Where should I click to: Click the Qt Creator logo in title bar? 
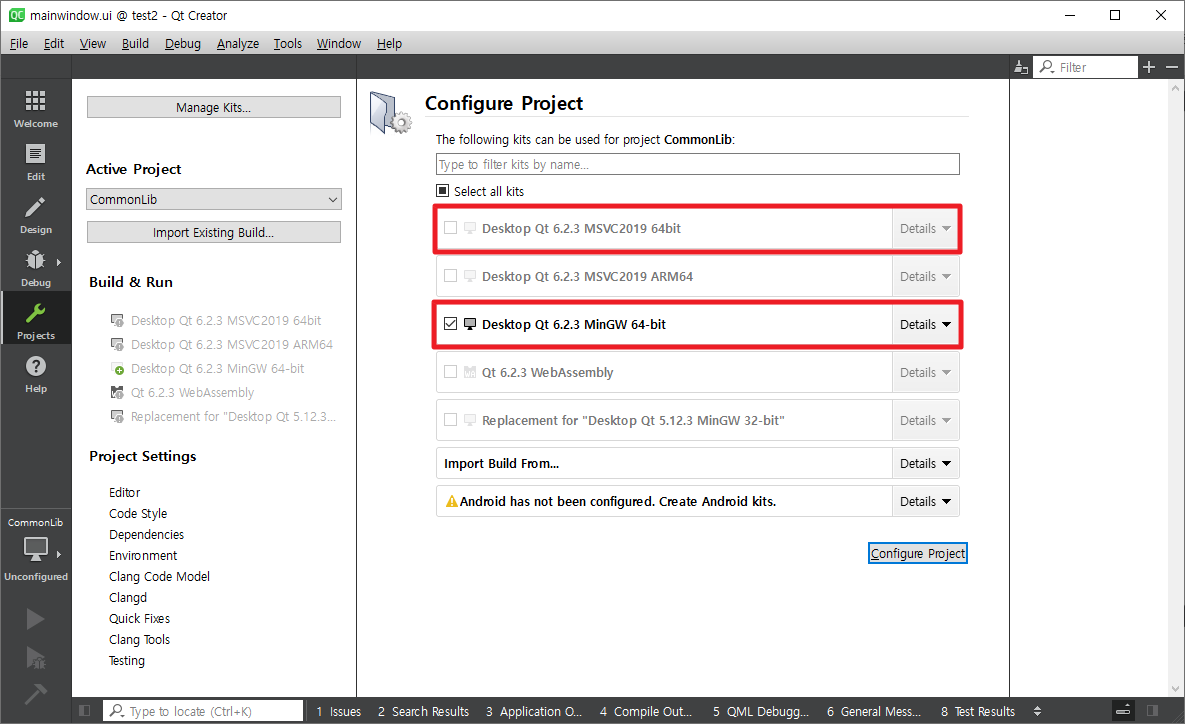point(16,15)
